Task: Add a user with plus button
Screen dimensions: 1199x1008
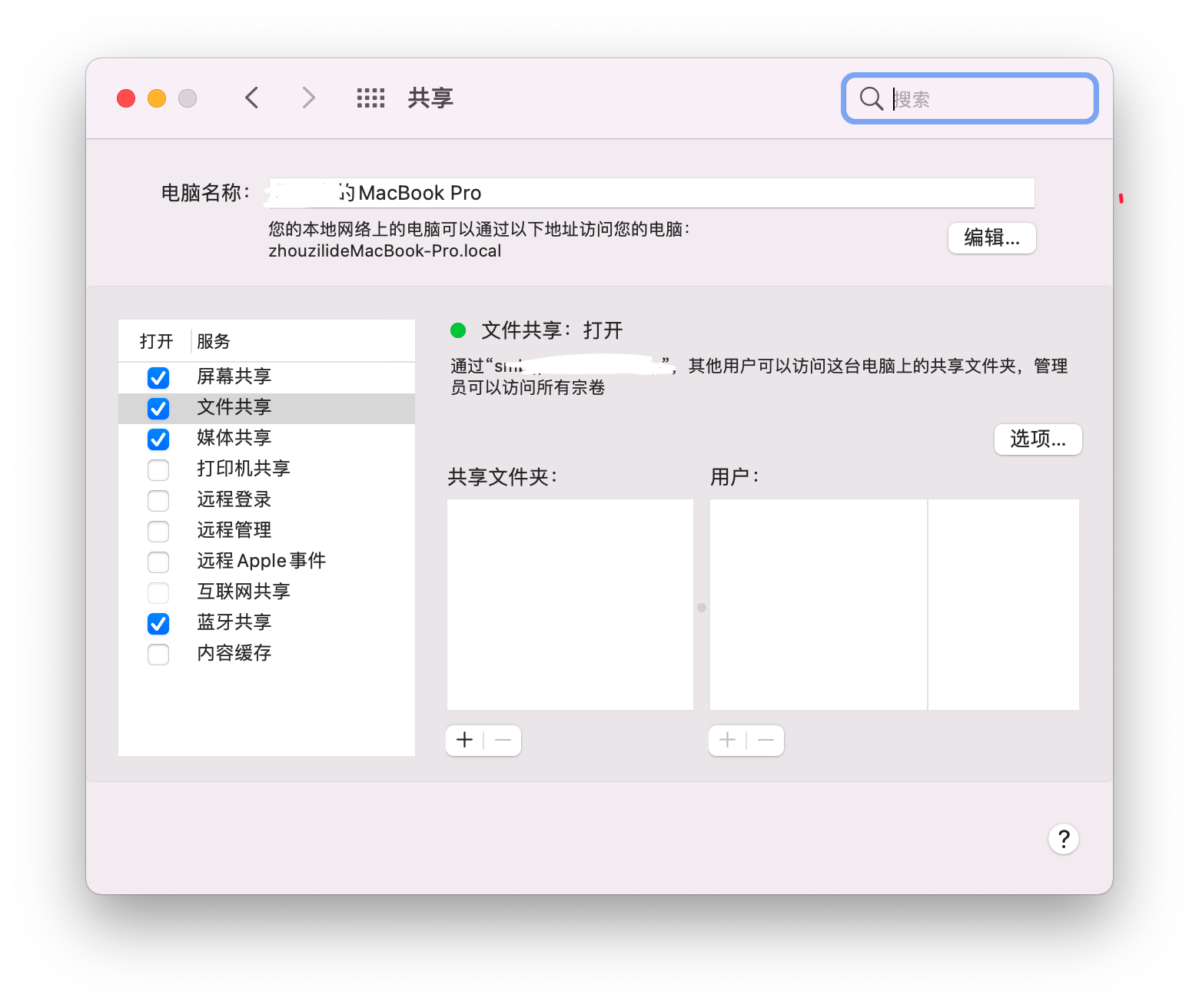Action: pyautogui.click(x=727, y=740)
